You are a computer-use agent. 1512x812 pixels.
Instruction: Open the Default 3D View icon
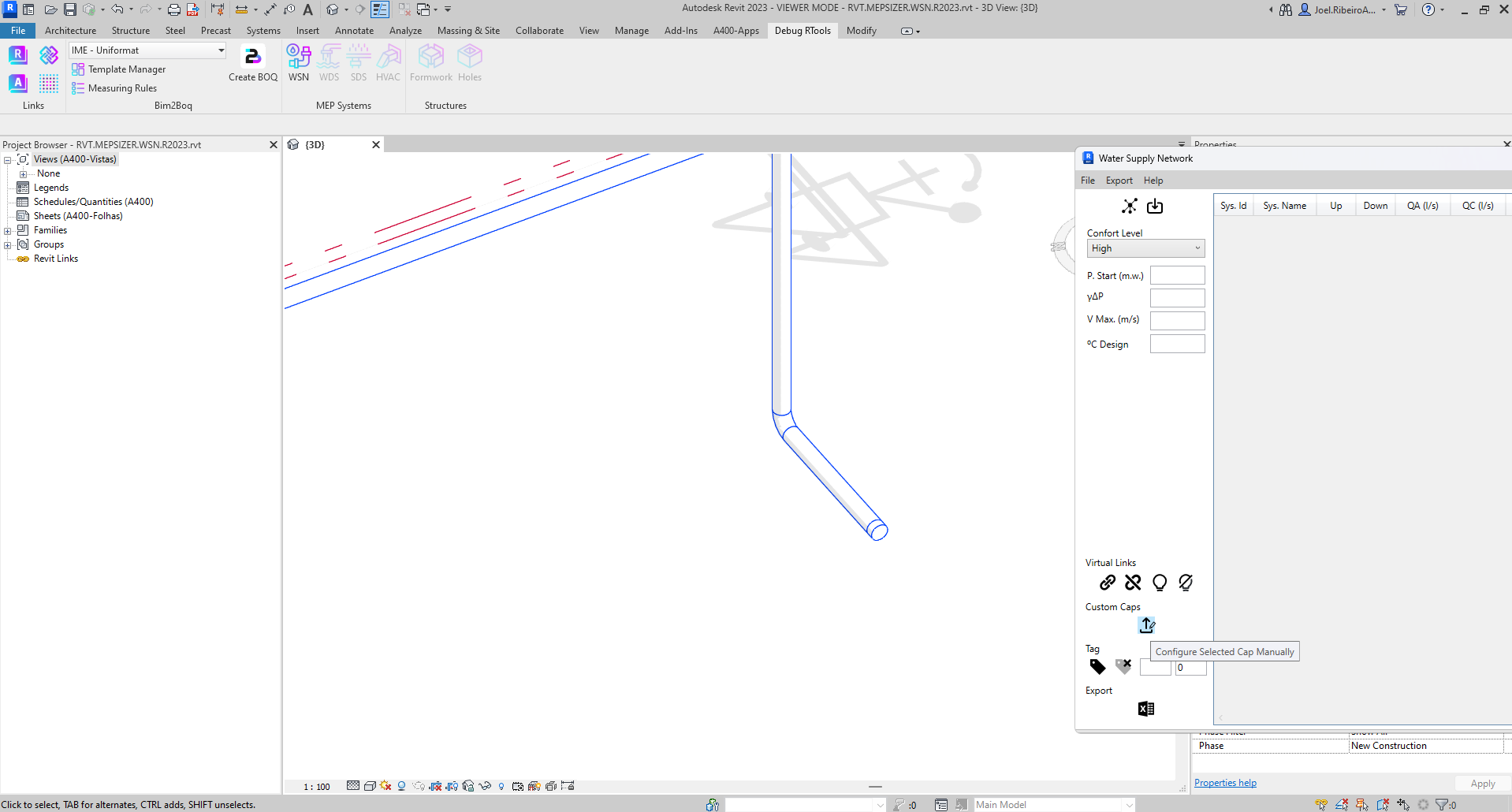pyautogui.click(x=333, y=9)
